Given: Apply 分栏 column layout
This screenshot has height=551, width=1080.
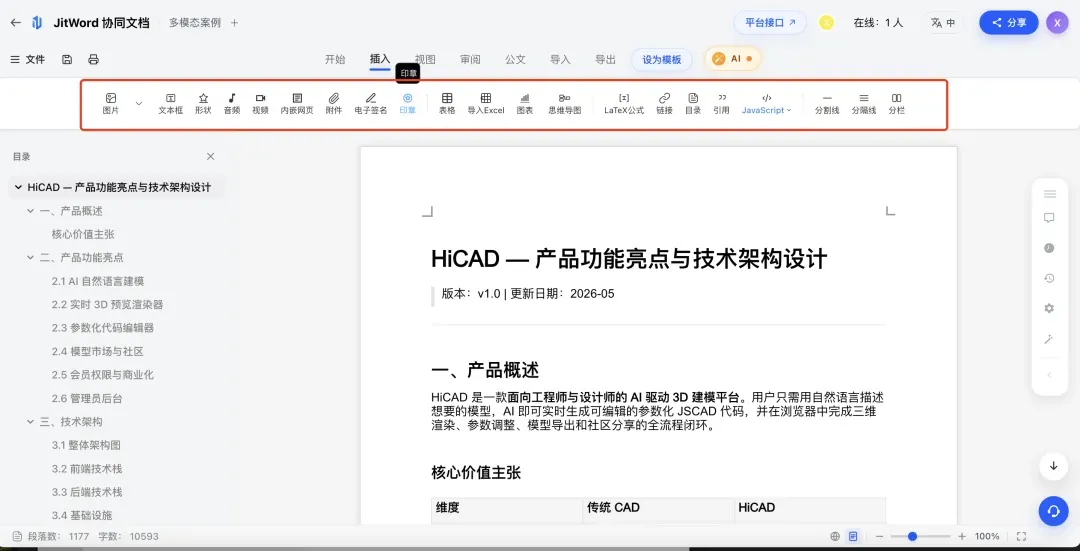Looking at the screenshot, I should click(896, 103).
